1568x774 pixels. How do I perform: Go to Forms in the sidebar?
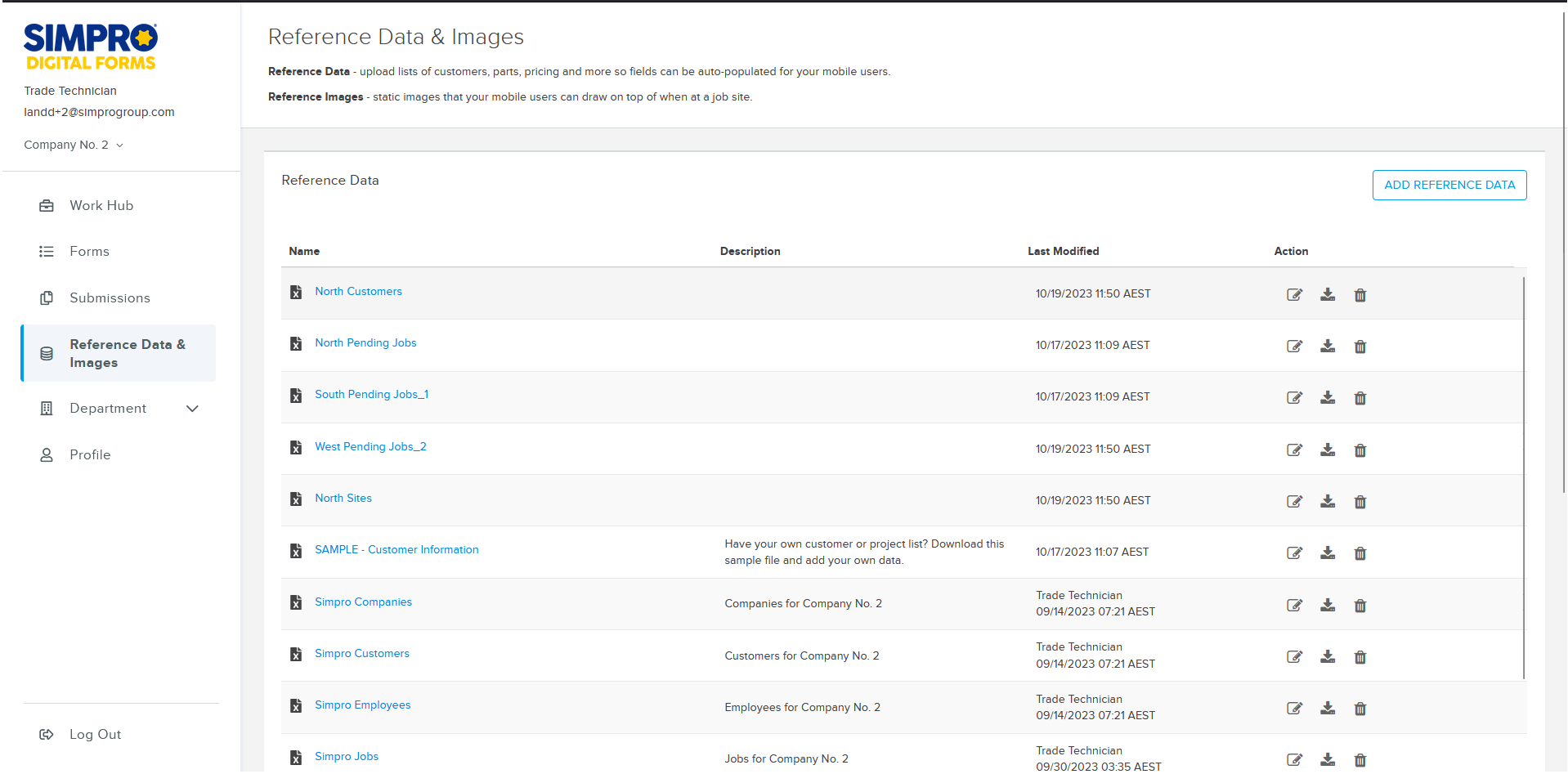point(89,252)
